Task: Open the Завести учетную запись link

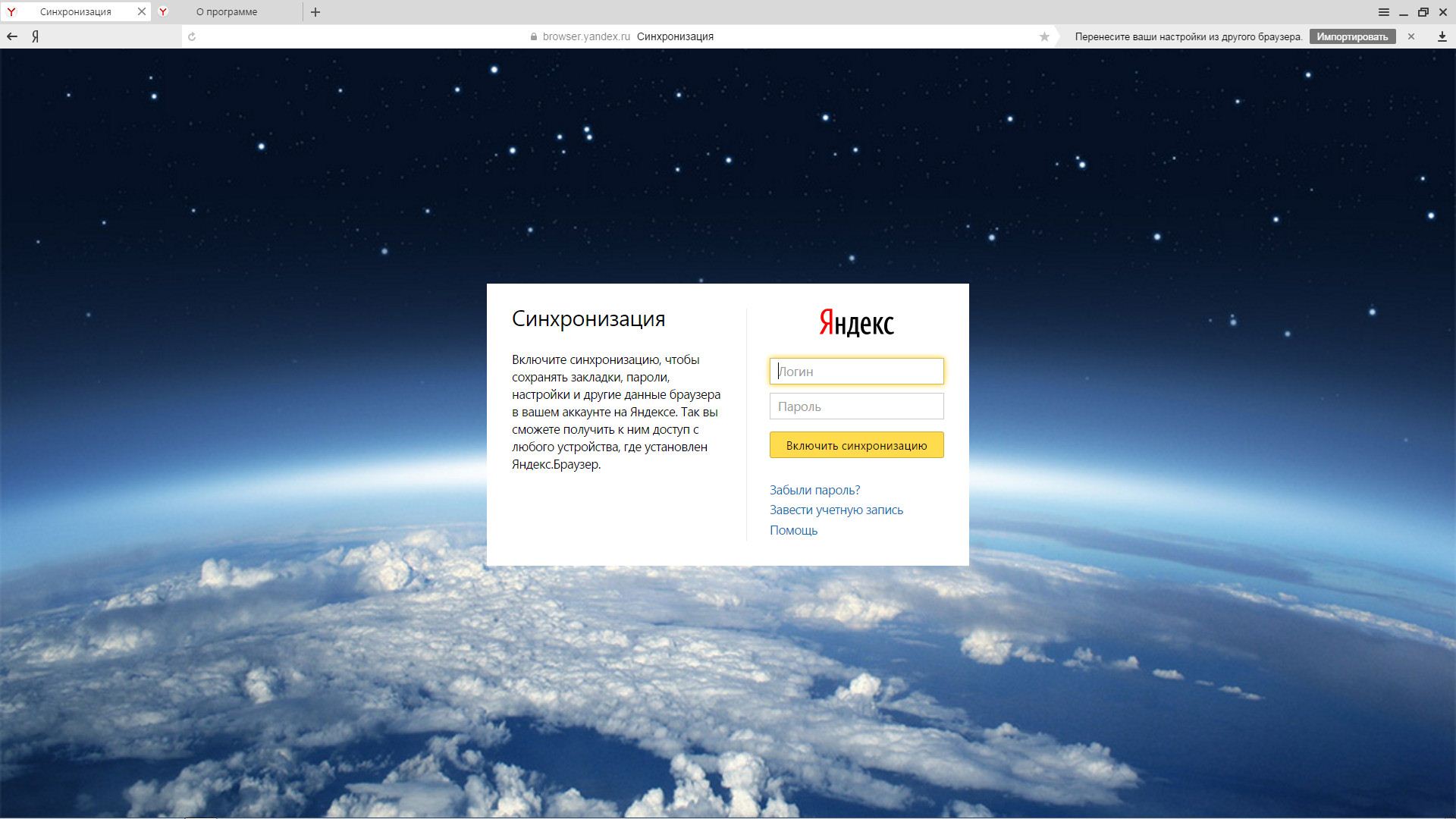Action: [x=836, y=510]
